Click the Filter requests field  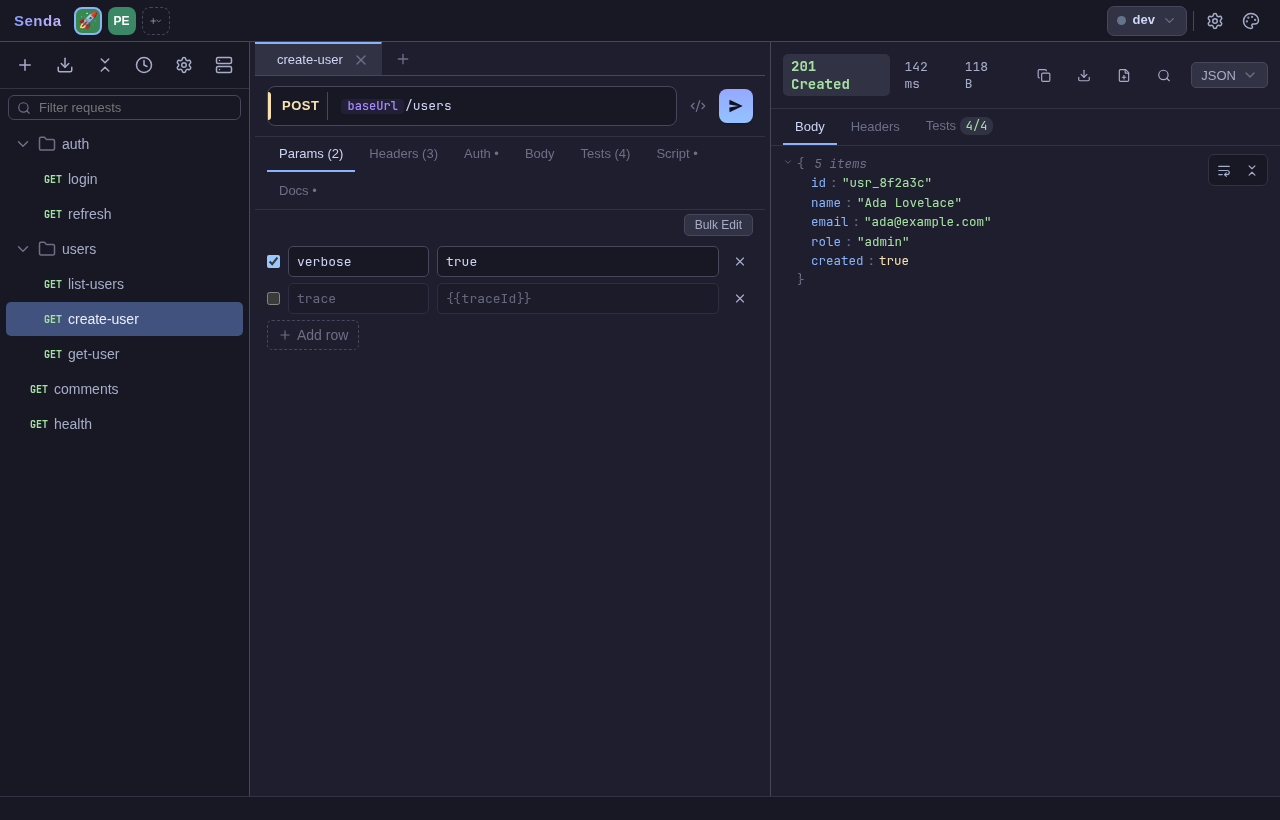pos(124,108)
